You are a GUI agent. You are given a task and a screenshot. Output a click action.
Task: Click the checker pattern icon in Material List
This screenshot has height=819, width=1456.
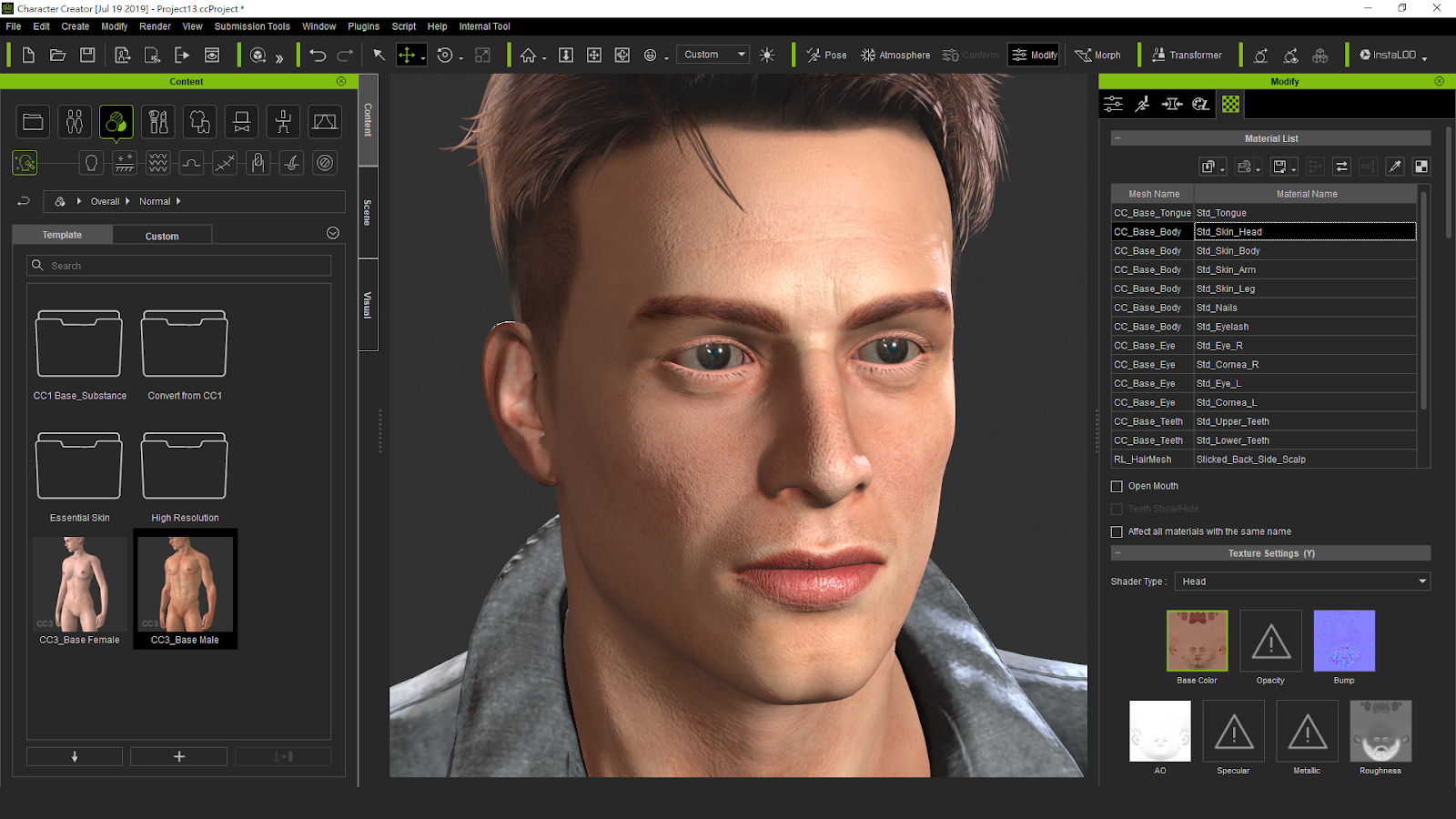pos(1421,167)
